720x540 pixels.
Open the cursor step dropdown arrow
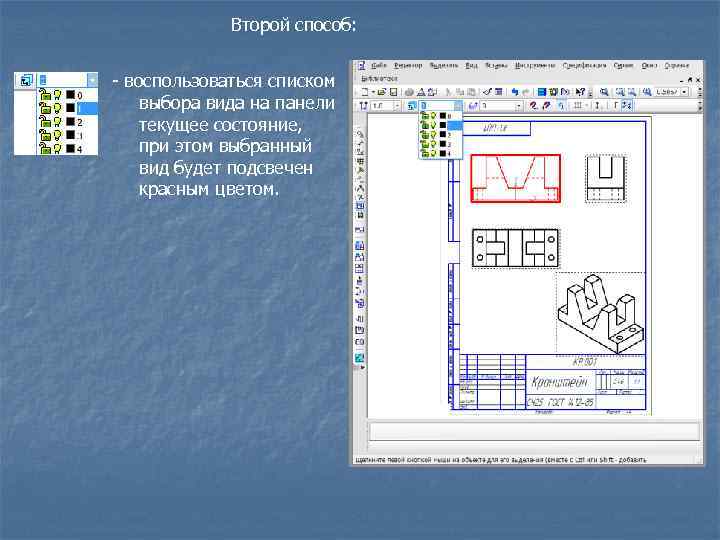(397, 106)
